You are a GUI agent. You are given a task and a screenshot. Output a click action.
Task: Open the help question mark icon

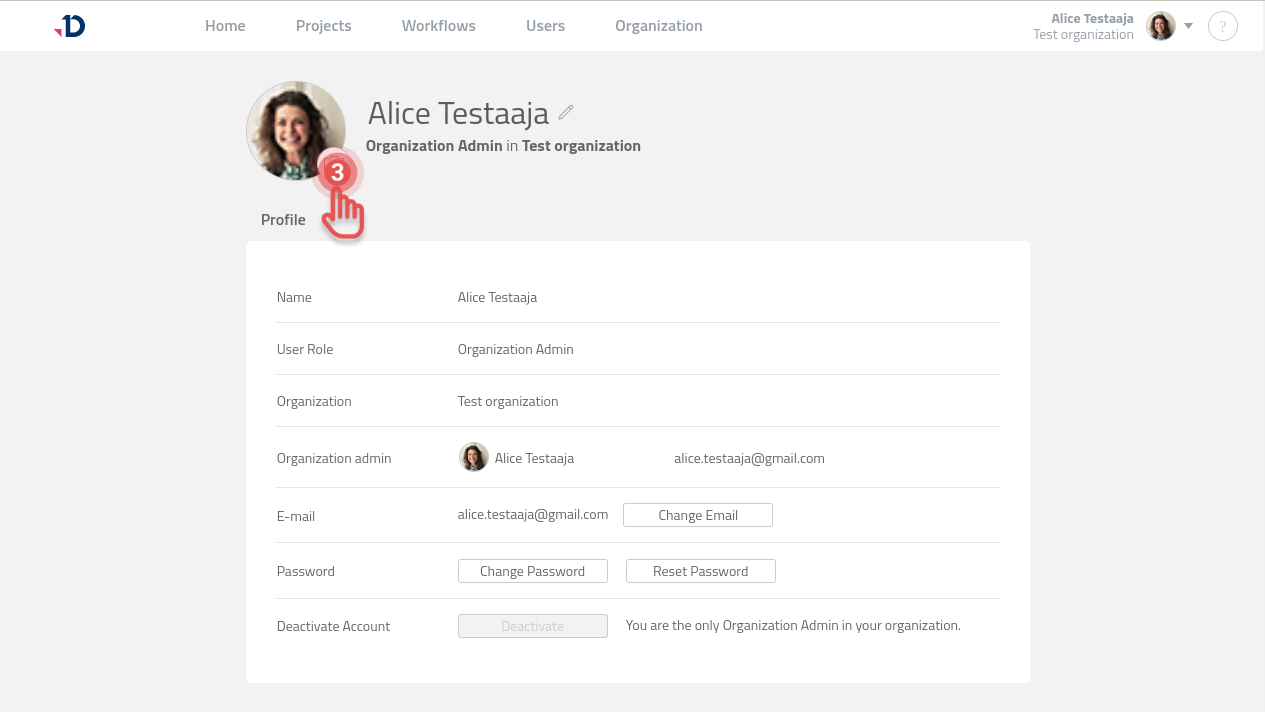pyautogui.click(x=1222, y=26)
